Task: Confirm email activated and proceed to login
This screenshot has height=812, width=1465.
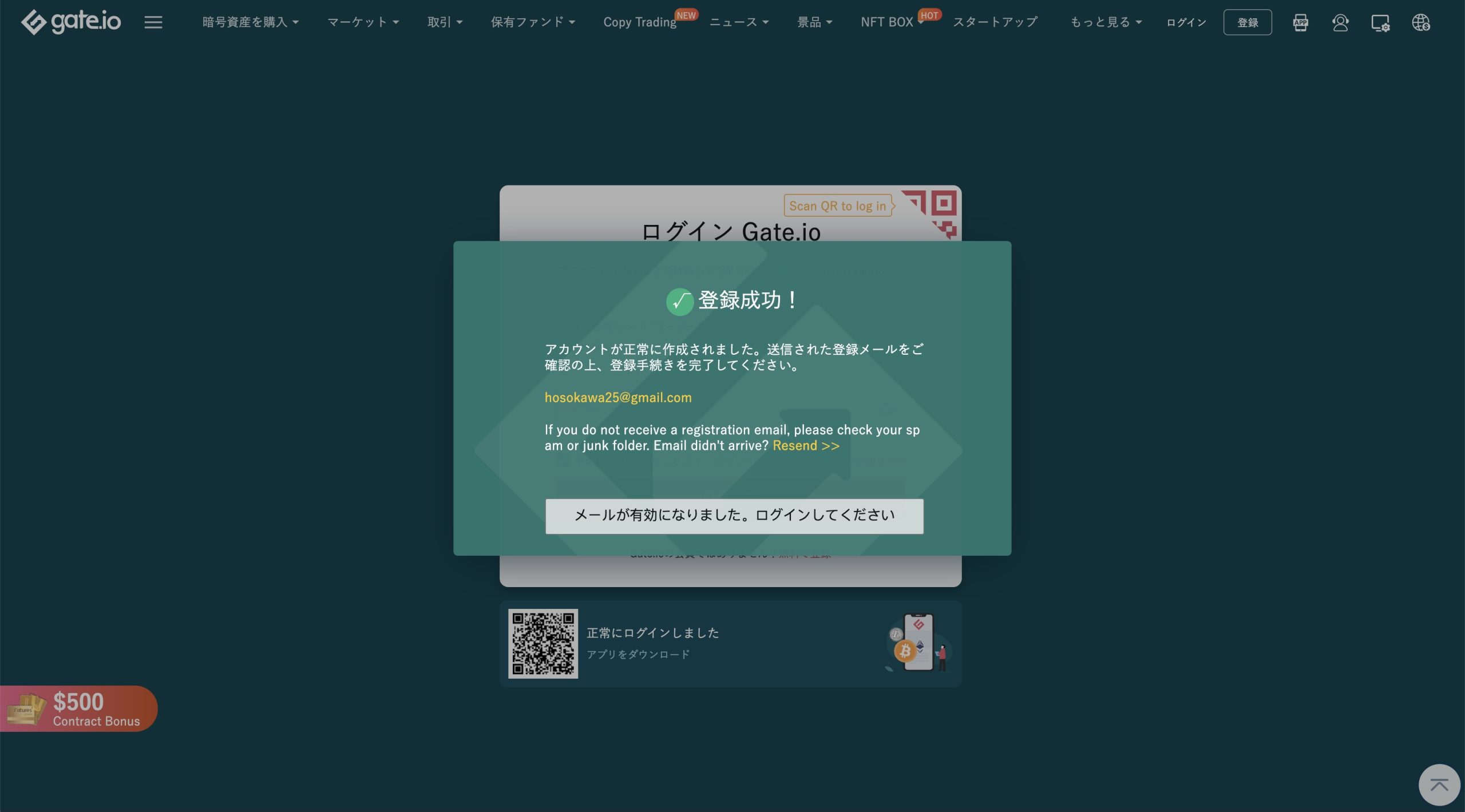Action: 733,515
